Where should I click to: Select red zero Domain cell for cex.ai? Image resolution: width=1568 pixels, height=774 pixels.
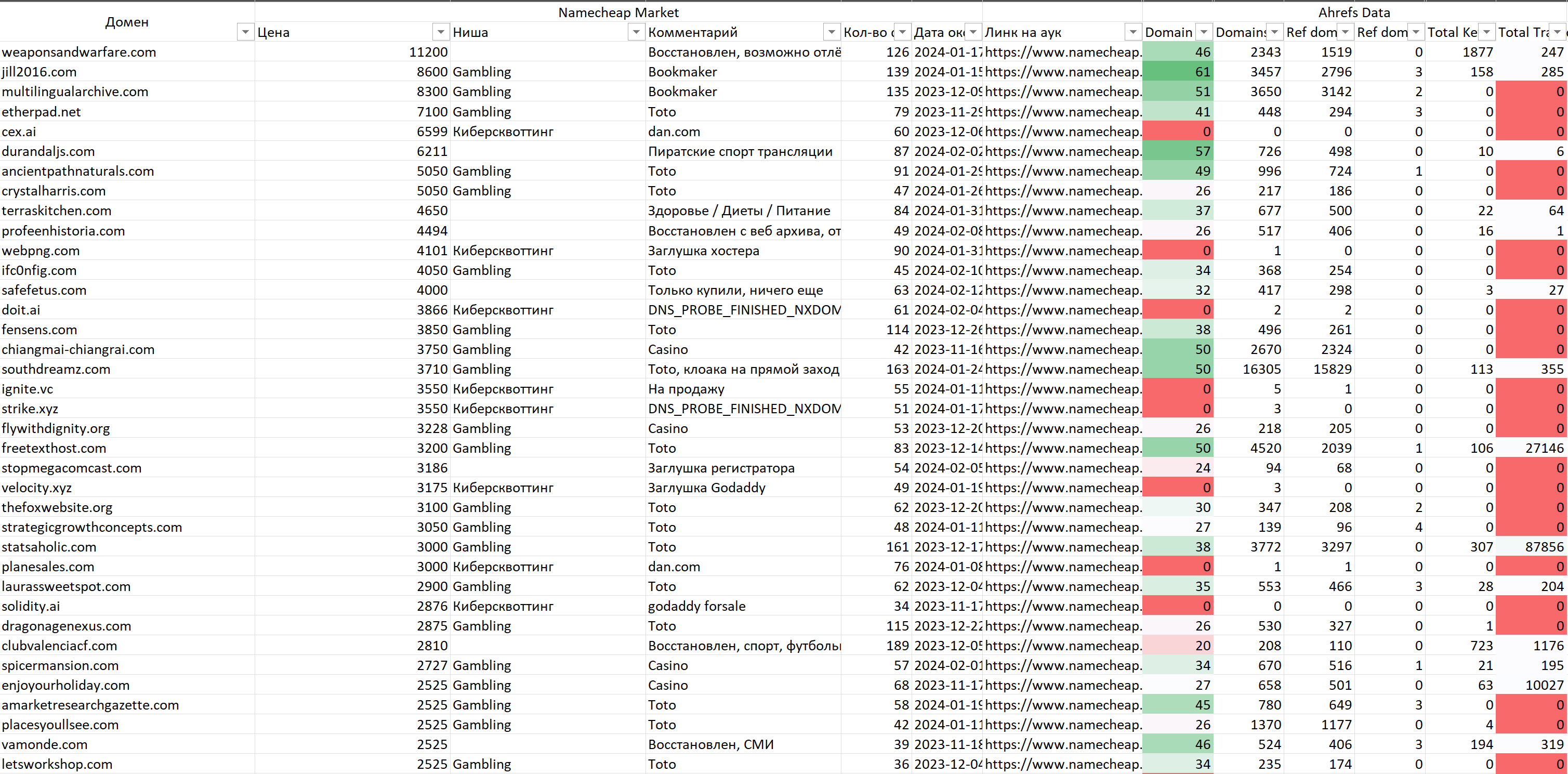click(1177, 132)
